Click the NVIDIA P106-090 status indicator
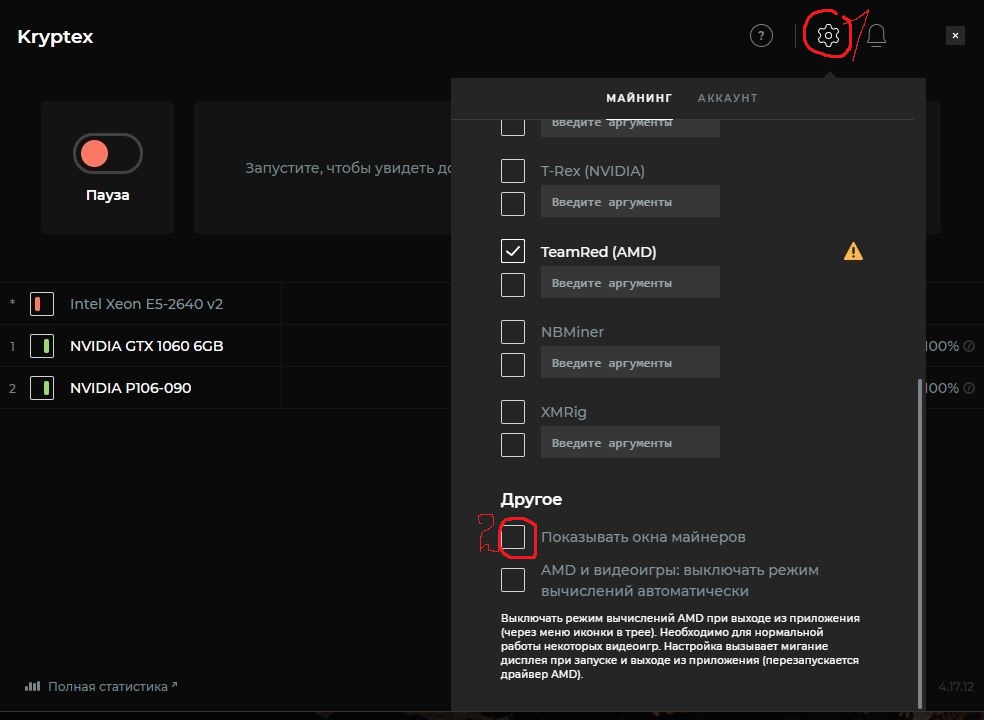 [42, 388]
